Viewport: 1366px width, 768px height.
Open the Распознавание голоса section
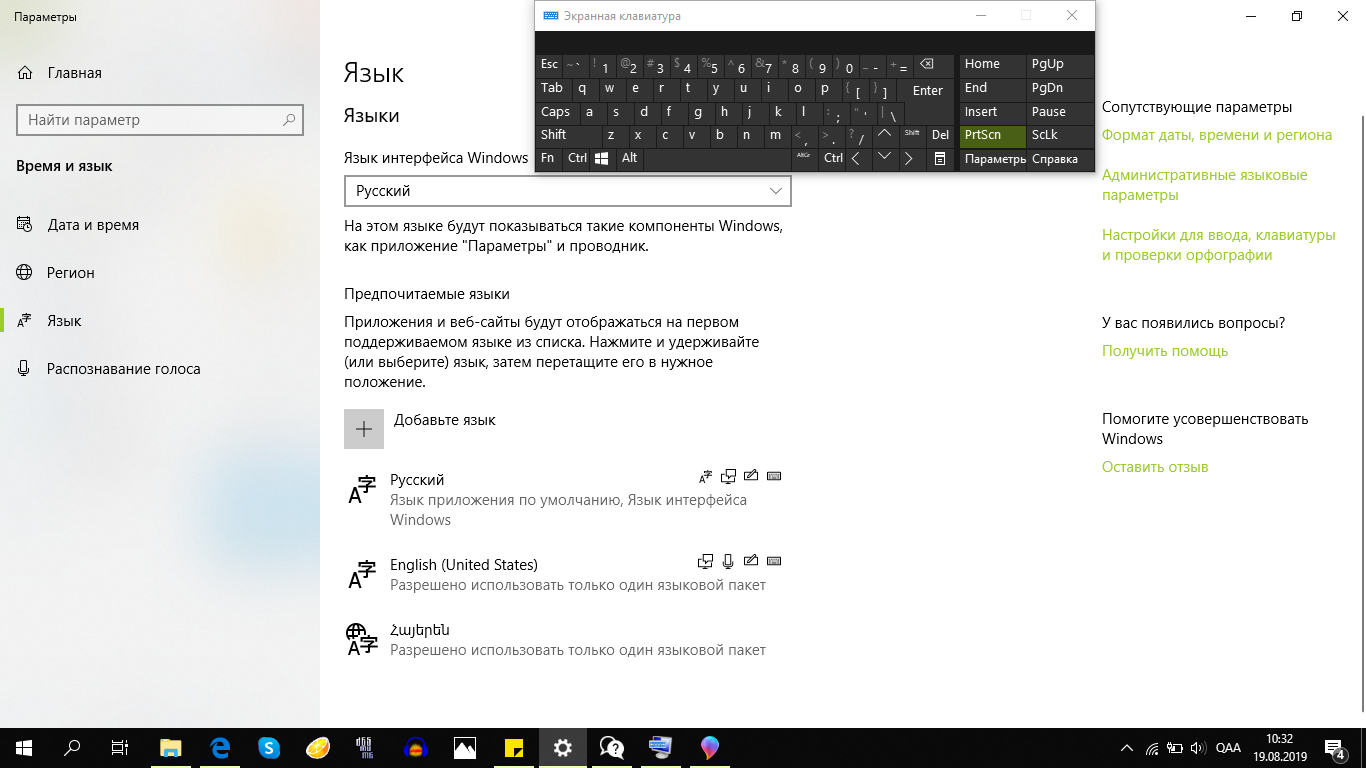160,369
